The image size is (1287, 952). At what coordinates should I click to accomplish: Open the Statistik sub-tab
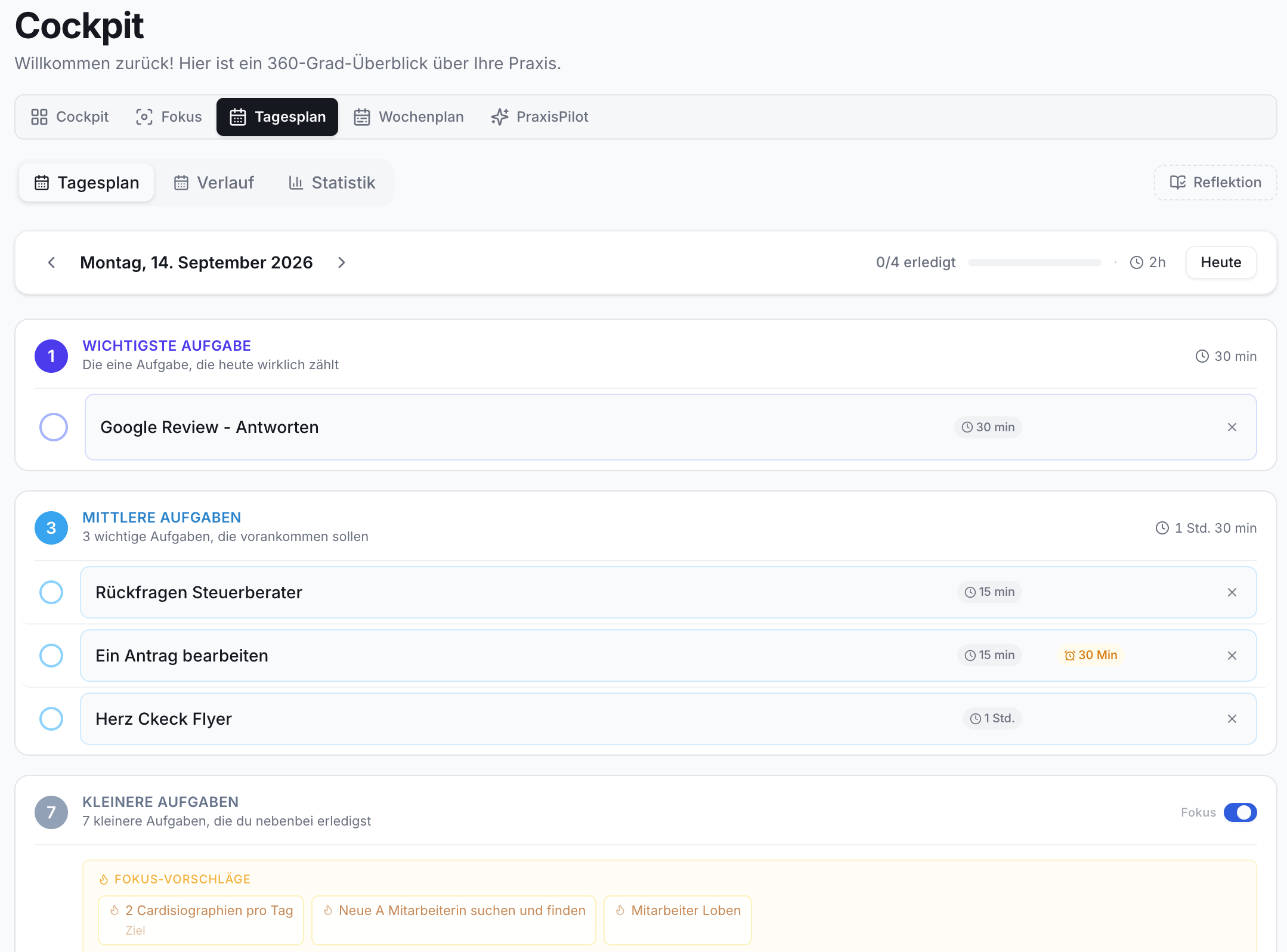pos(332,183)
